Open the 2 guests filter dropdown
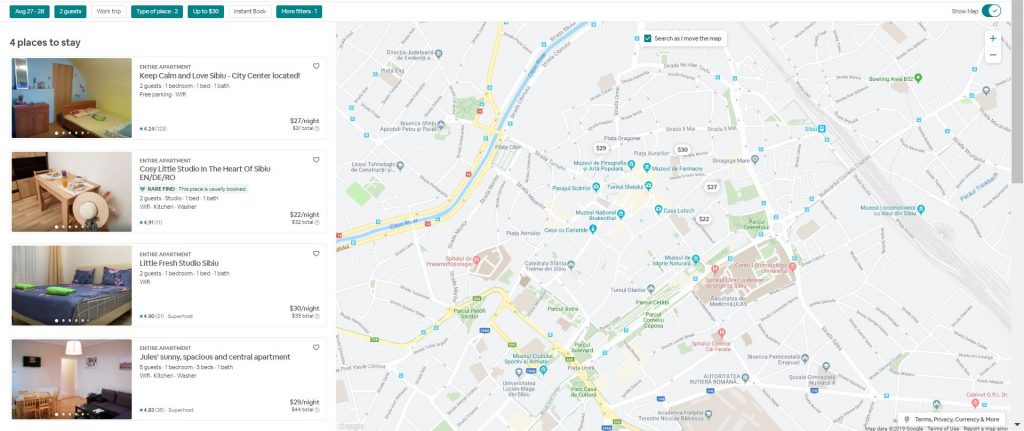 click(70, 11)
